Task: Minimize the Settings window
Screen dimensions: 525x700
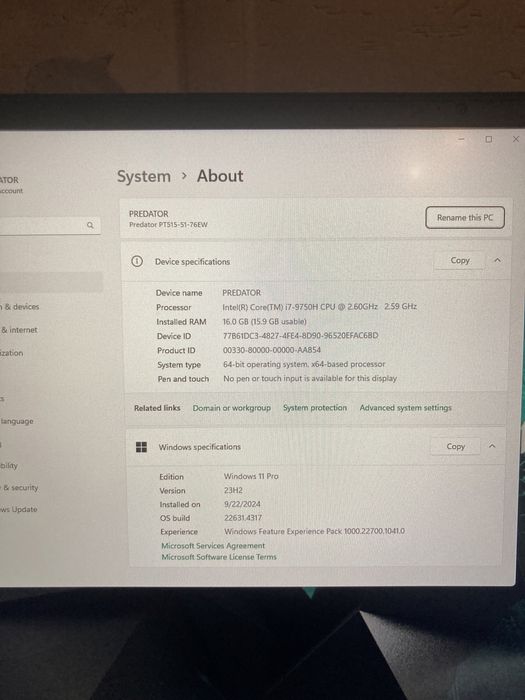Action: coord(462,139)
